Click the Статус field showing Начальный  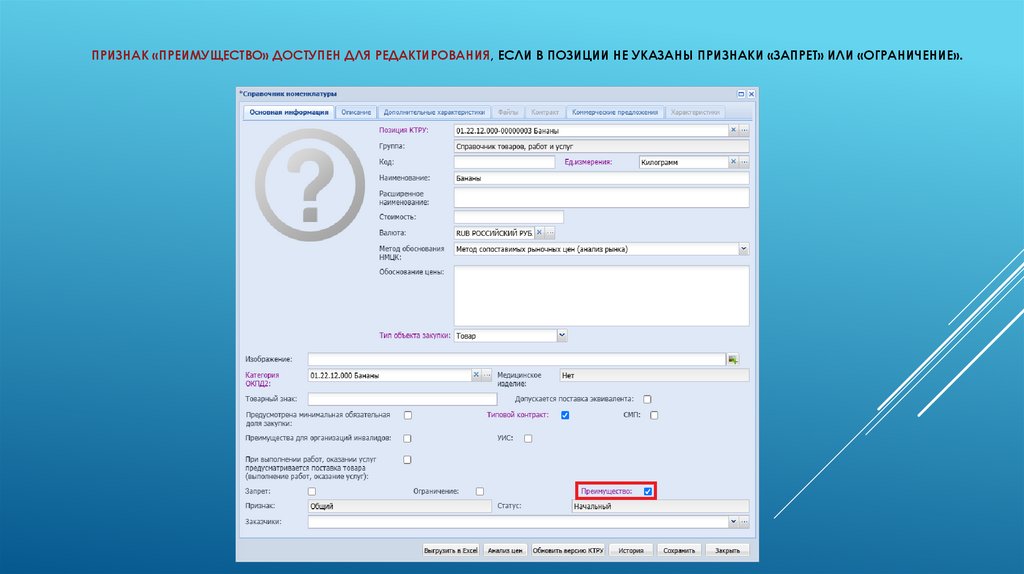click(660, 506)
